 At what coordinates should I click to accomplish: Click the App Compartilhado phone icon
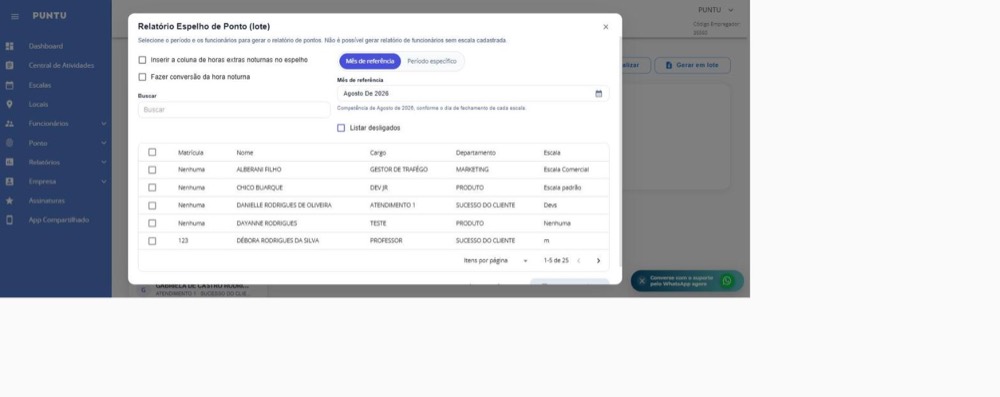pos(10,220)
